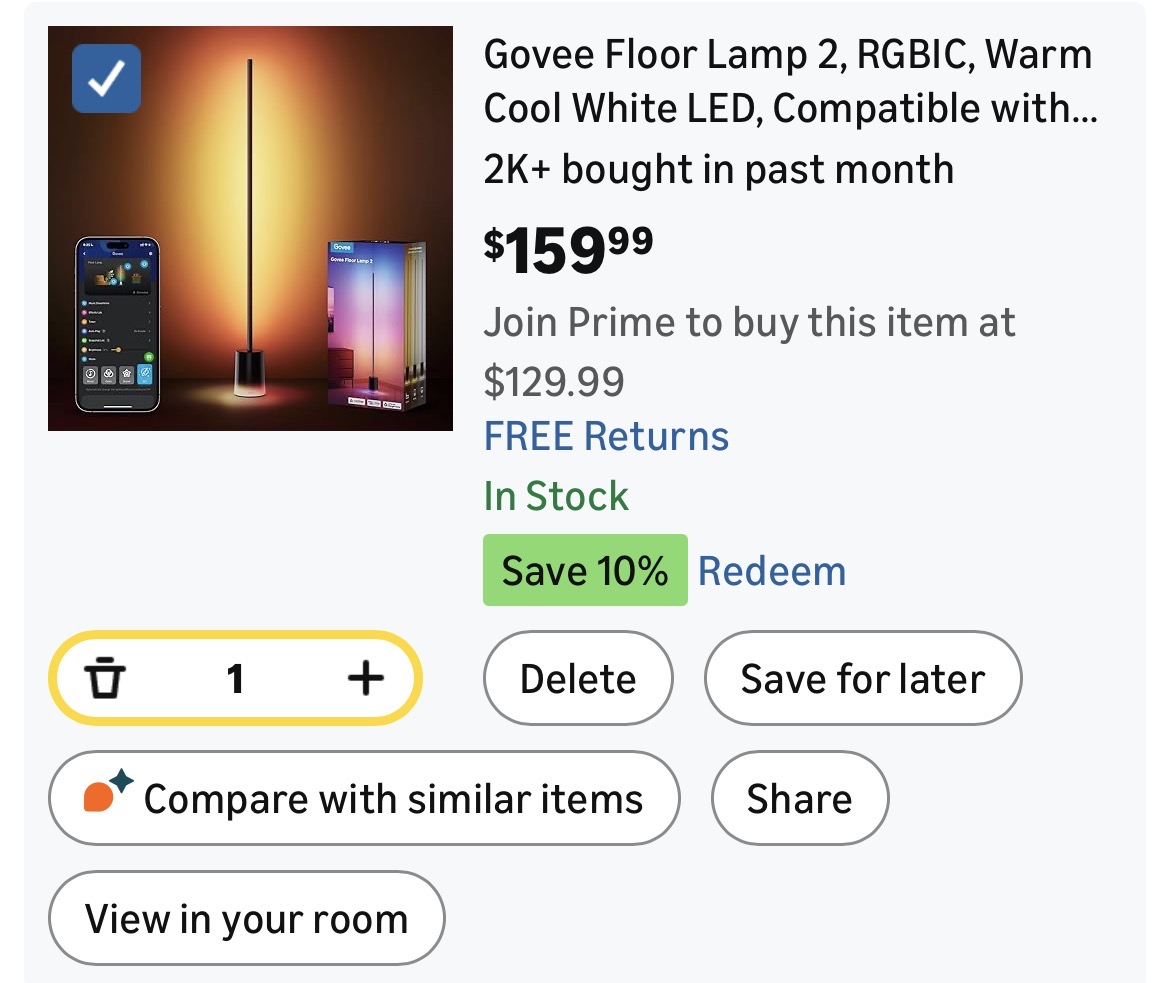Click the floor lamp product thumbnail
This screenshot has width=1170, height=983.
pos(250,229)
